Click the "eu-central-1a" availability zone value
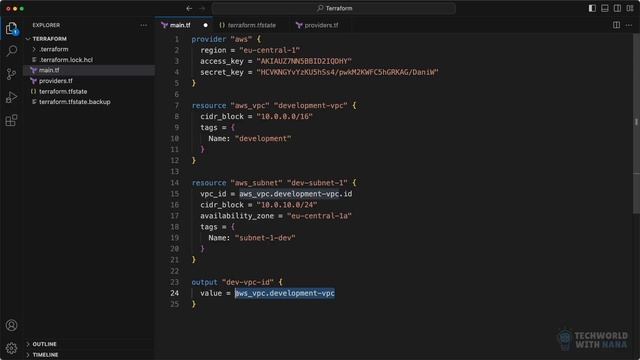Viewport: 640px width, 360px height. pos(319,216)
